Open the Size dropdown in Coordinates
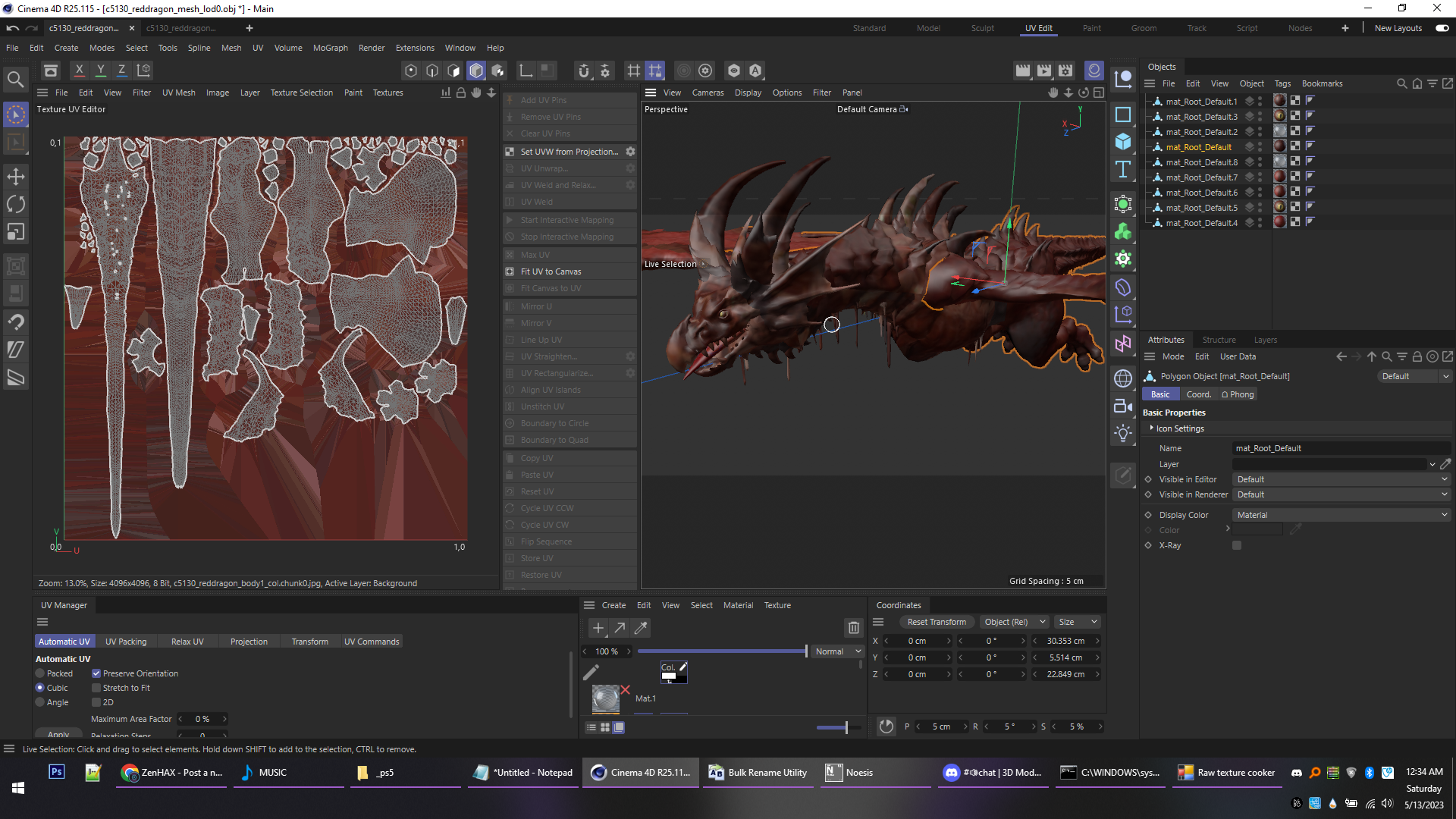The width and height of the screenshot is (1456, 819). click(x=1078, y=622)
